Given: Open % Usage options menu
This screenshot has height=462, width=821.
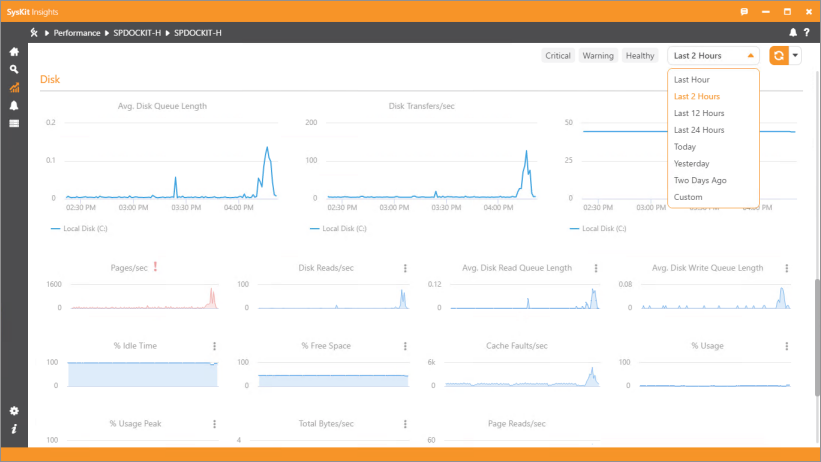Looking at the screenshot, I should point(786,346).
